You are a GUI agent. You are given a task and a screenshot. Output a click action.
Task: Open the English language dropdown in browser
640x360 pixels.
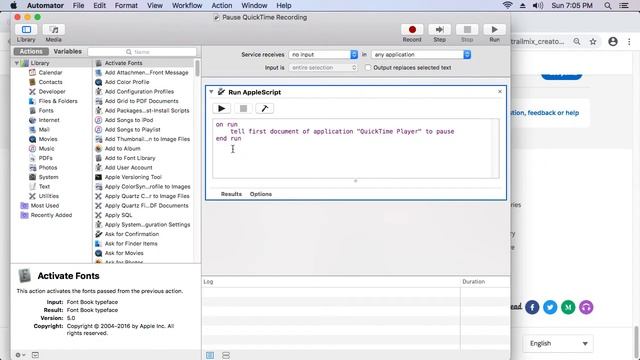(x=558, y=343)
